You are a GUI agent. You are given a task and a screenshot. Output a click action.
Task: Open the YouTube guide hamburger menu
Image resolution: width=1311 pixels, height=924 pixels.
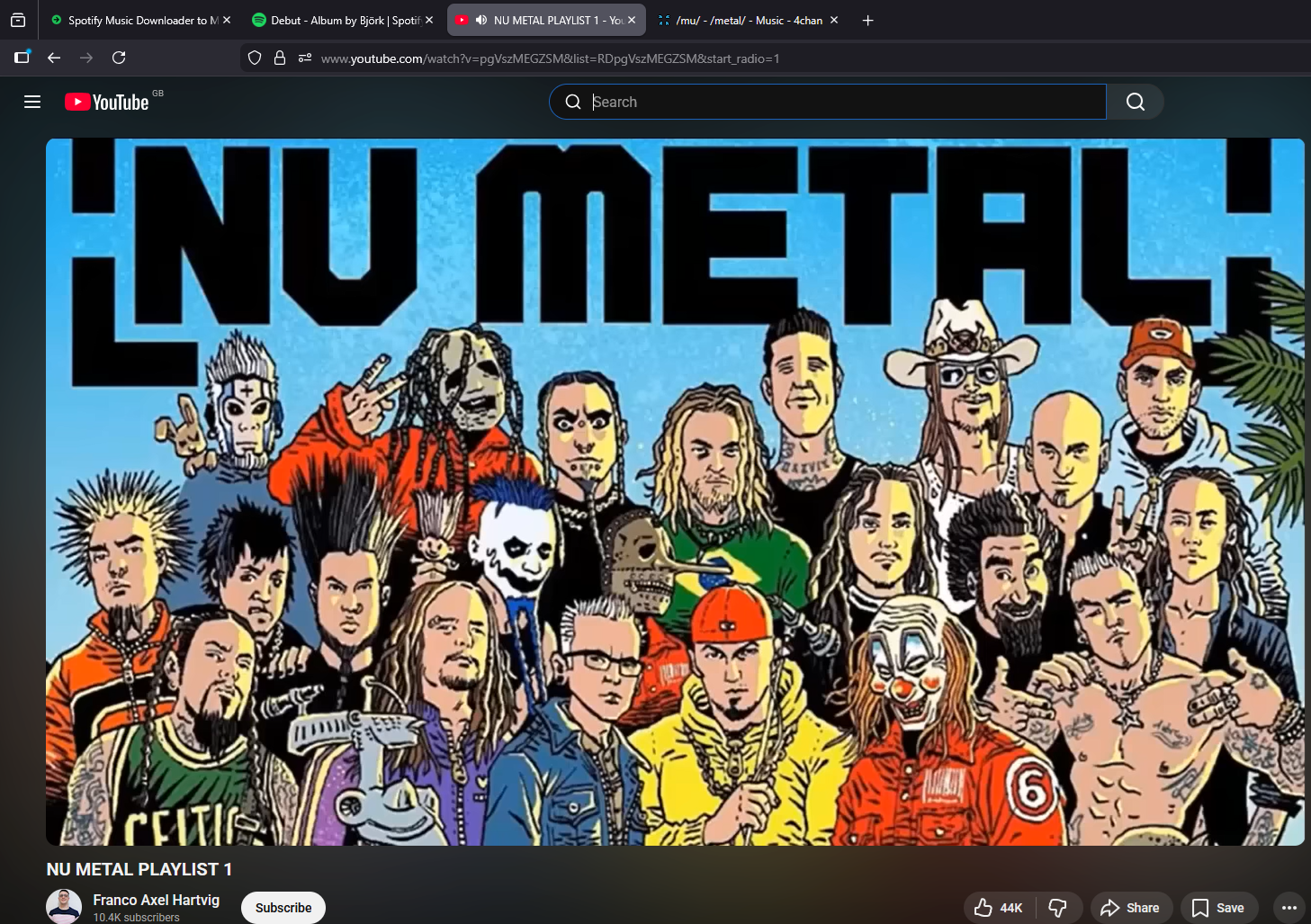click(x=32, y=102)
